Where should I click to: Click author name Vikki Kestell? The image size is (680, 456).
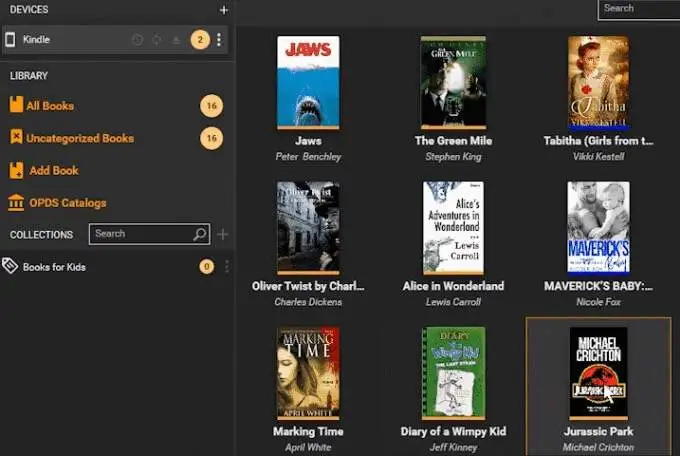click(598, 157)
